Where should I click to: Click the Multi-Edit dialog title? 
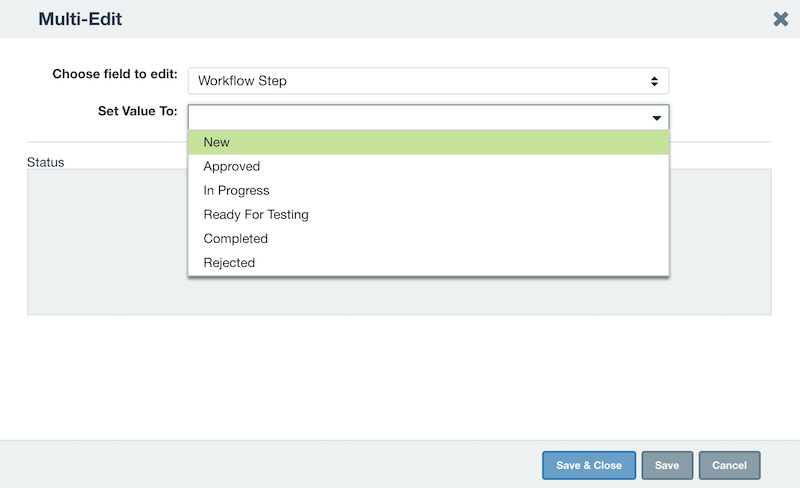coord(80,19)
